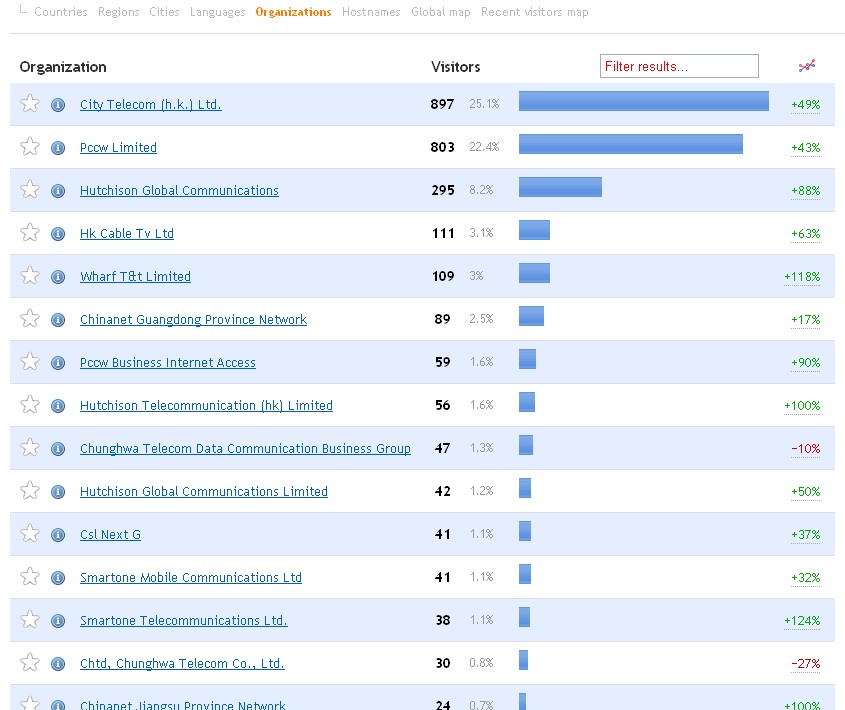Focus the Filter results input field
Viewport: 845px width, 710px height.
[x=679, y=66]
